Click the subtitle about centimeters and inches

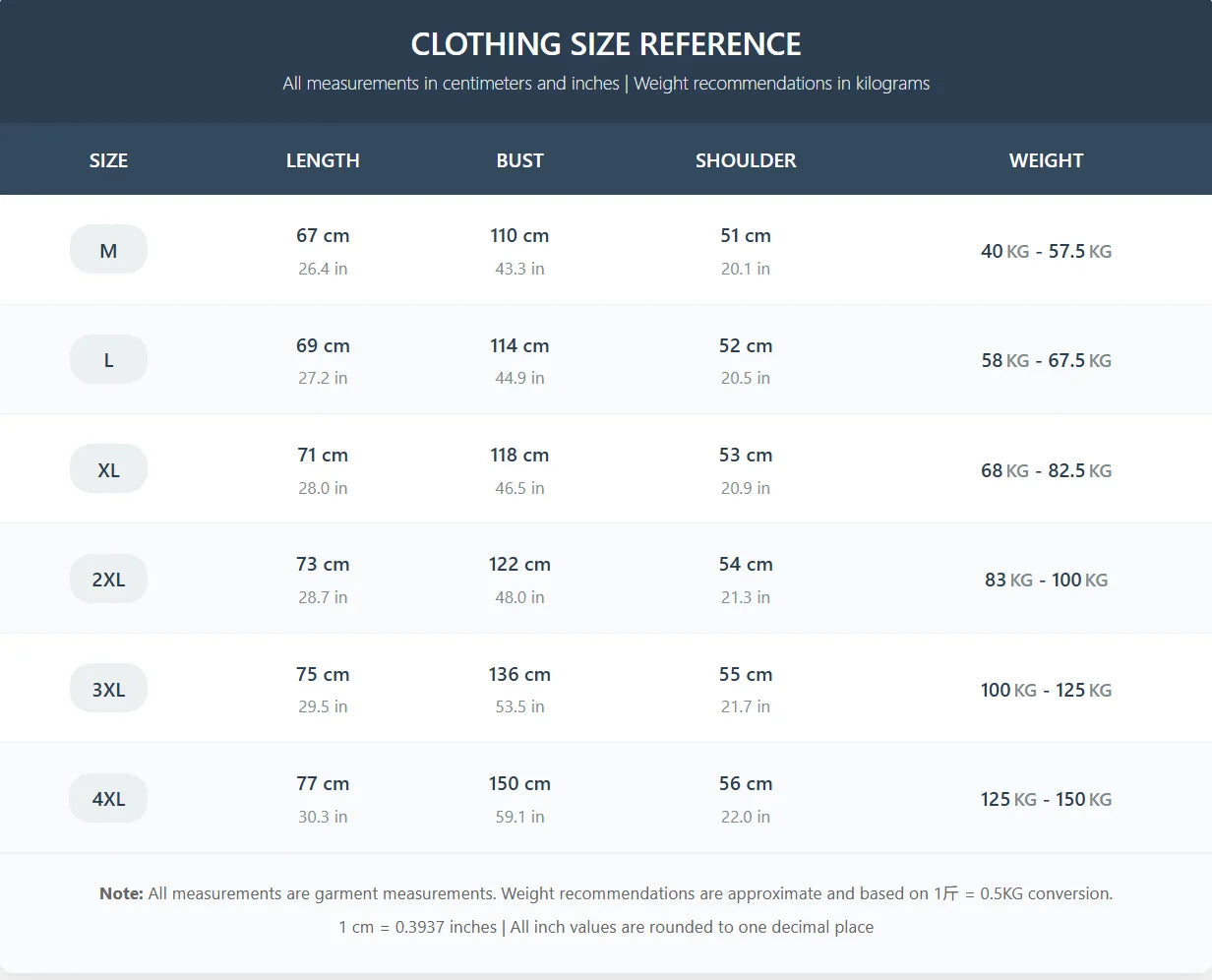click(x=606, y=84)
